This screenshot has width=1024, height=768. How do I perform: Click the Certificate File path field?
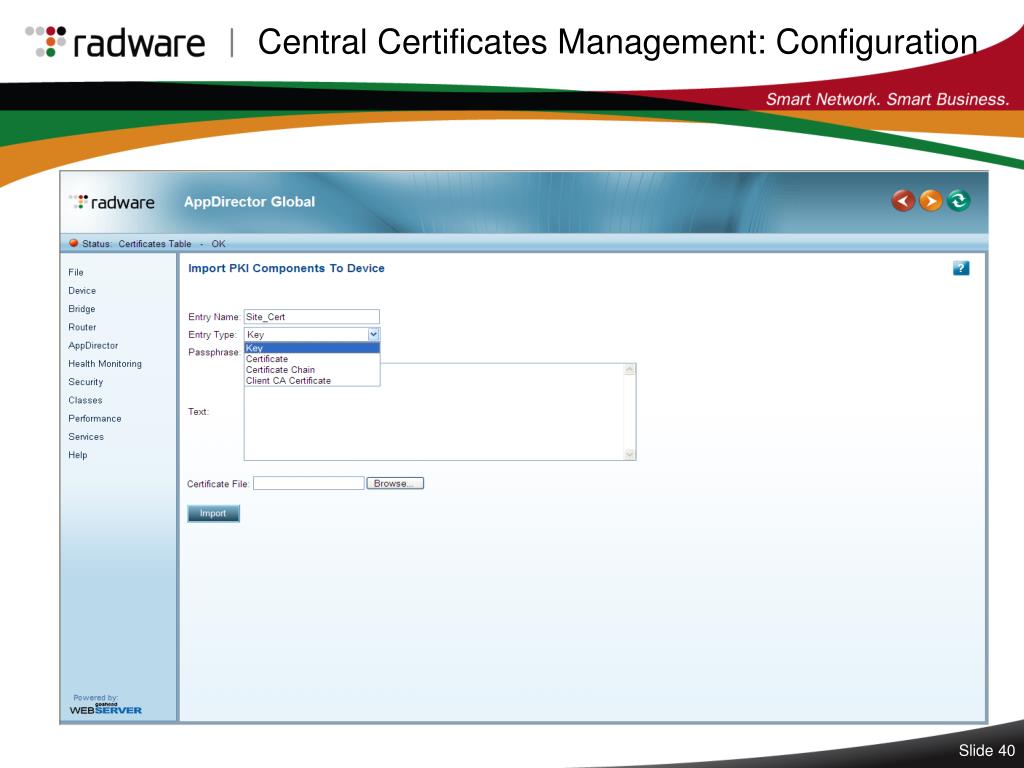tap(308, 483)
